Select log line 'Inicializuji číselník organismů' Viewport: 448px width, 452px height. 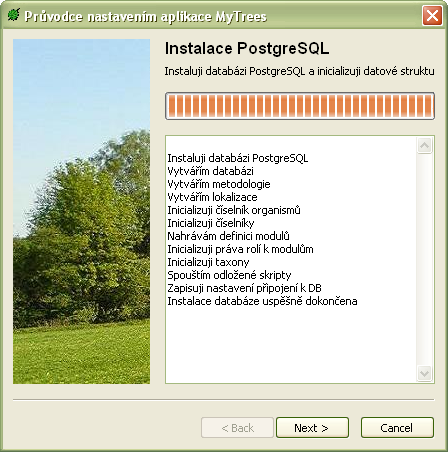point(234,210)
